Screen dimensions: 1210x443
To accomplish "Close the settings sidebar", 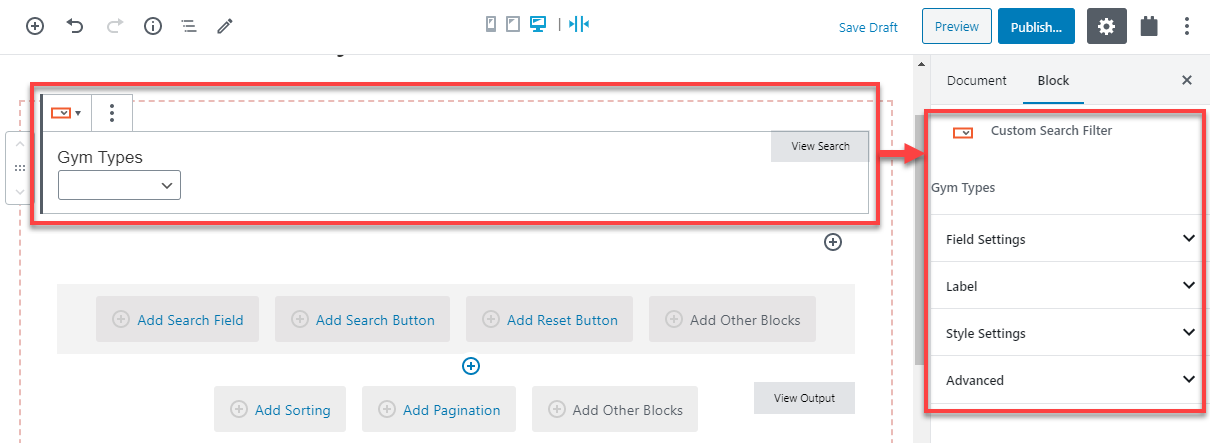I will point(1187,80).
